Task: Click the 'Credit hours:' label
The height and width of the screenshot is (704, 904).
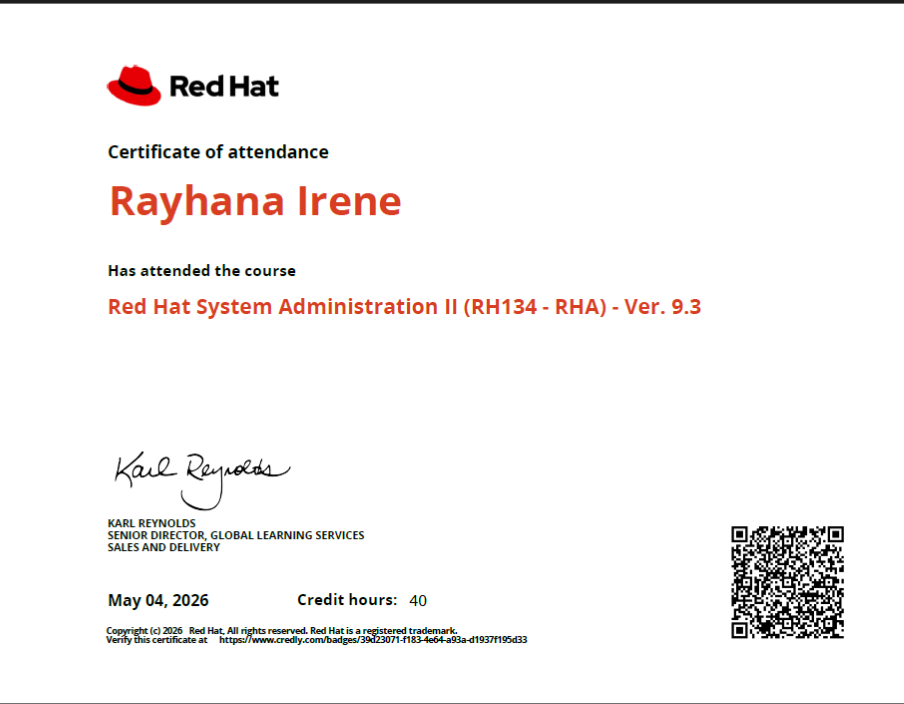Action: pyautogui.click(x=347, y=600)
